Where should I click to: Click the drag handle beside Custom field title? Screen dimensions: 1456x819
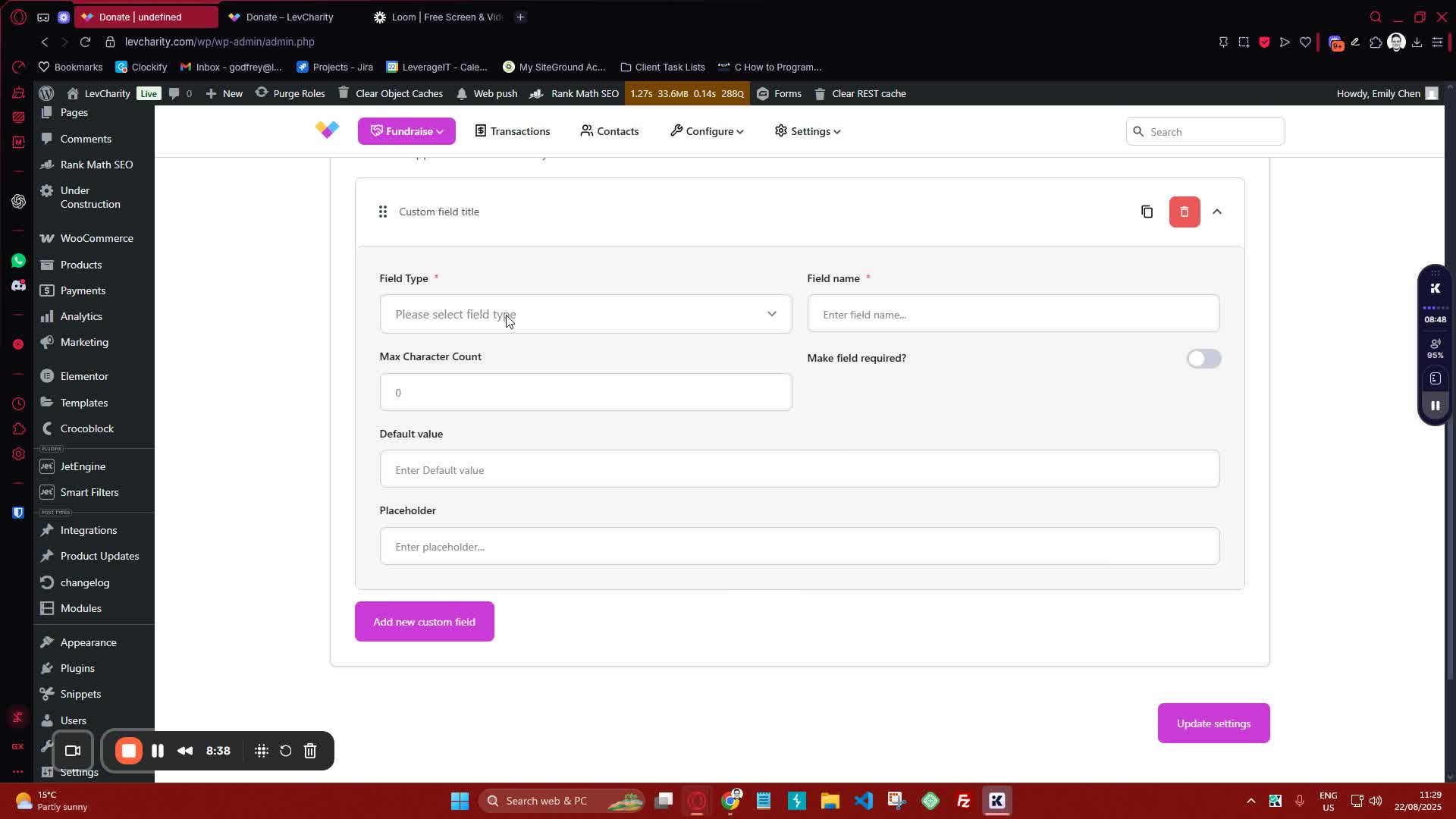(x=383, y=212)
